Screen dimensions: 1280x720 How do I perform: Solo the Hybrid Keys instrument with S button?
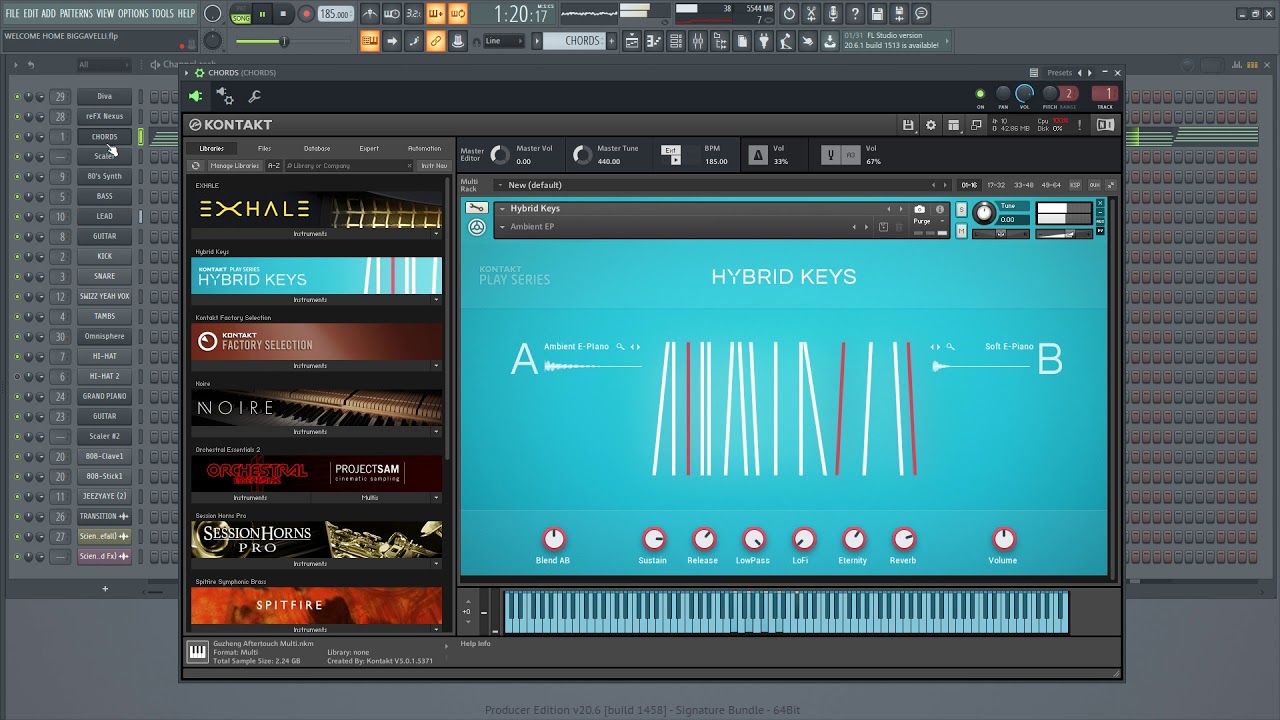tap(962, 209)
